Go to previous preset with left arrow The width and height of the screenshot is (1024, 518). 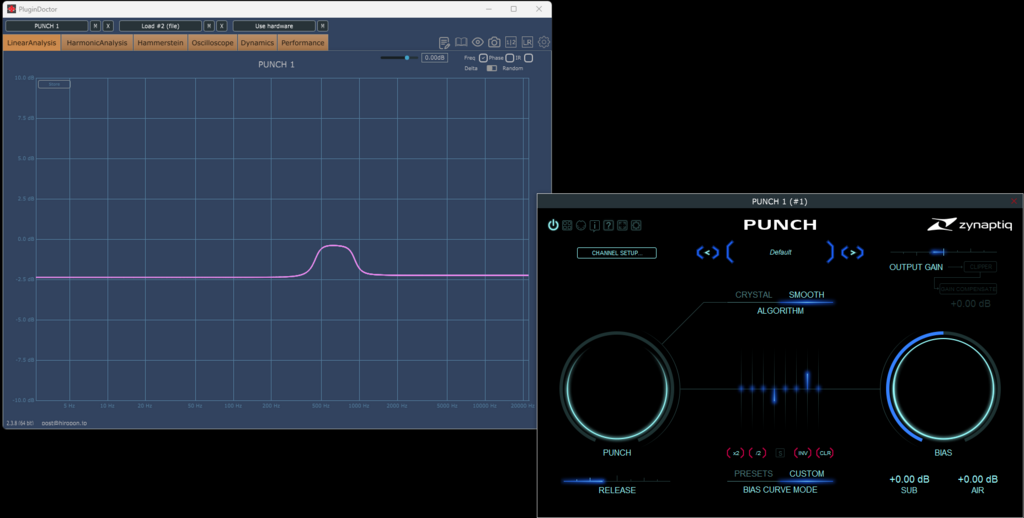(707, 252)
